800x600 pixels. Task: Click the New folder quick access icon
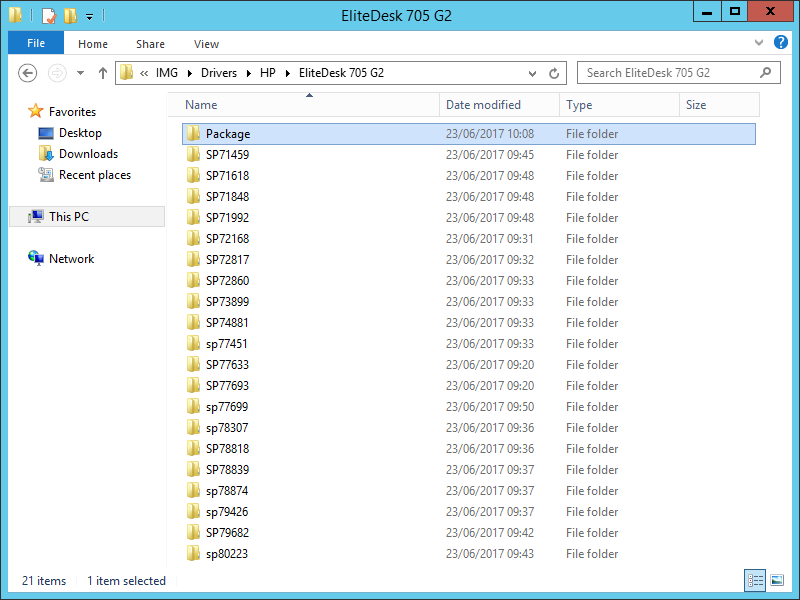coord(70,16)
